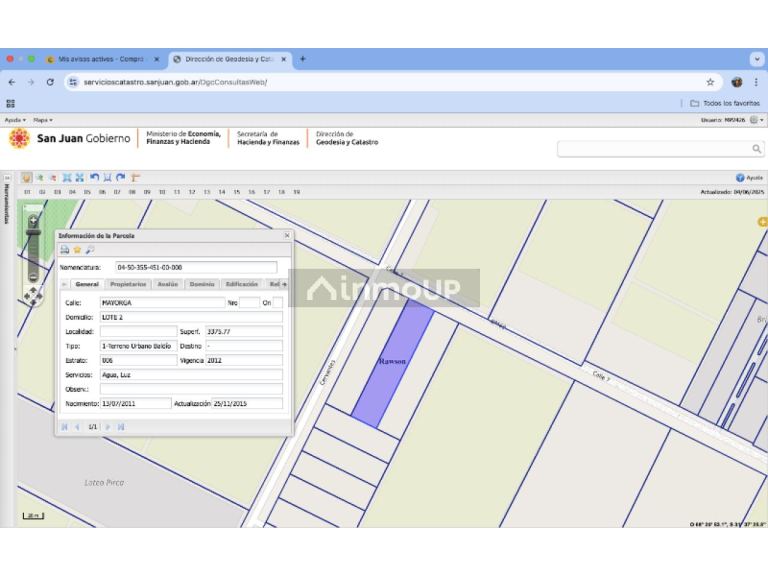Bookmark page with star icon in address bar
This screenshot has height=576, width=768.
point(710,82)
